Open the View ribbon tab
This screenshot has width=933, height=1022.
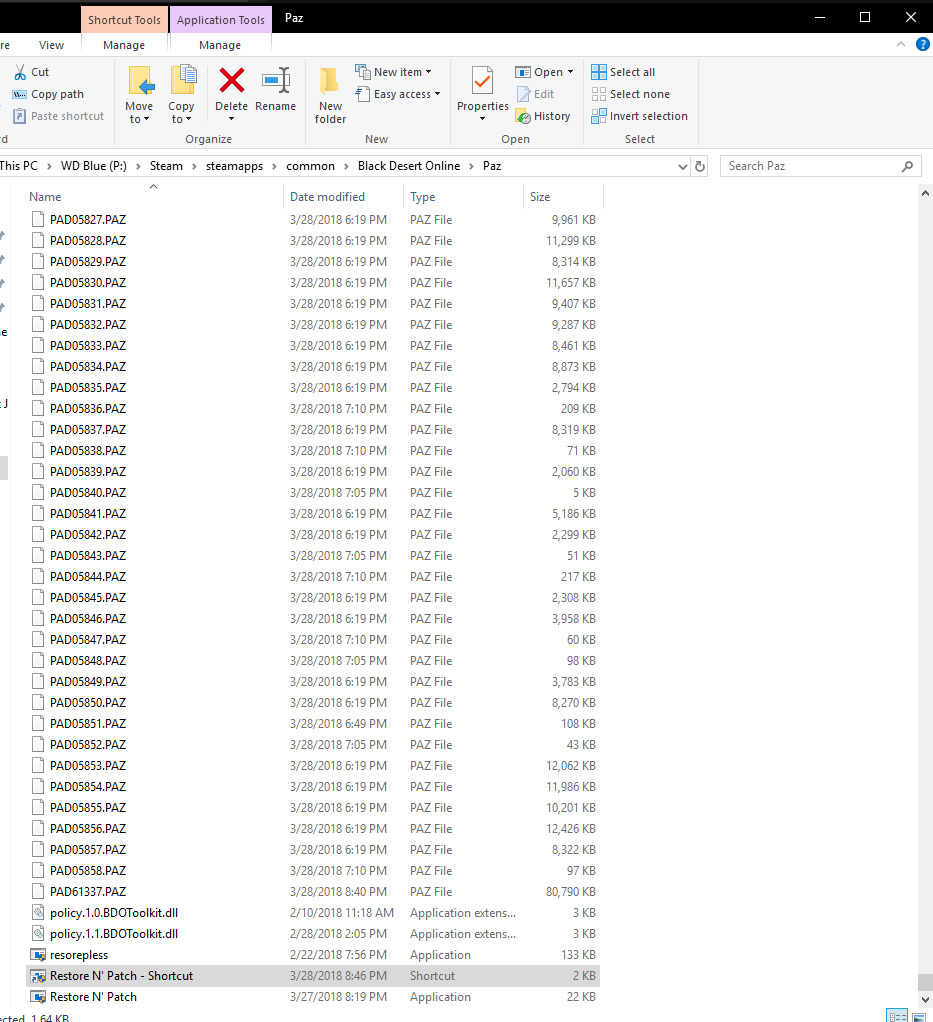click(51, 45)
